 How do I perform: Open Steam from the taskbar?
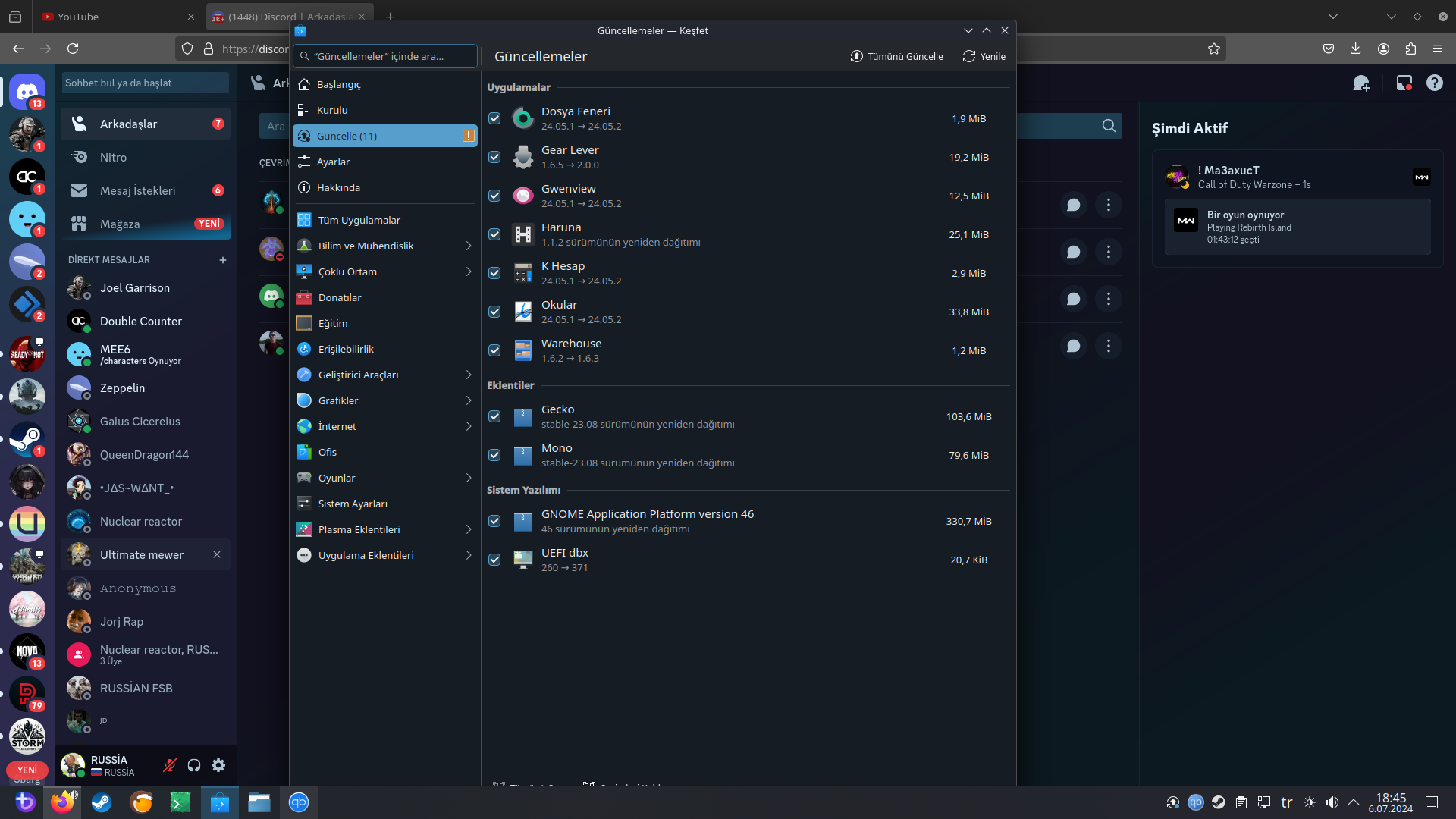(102, 802)
